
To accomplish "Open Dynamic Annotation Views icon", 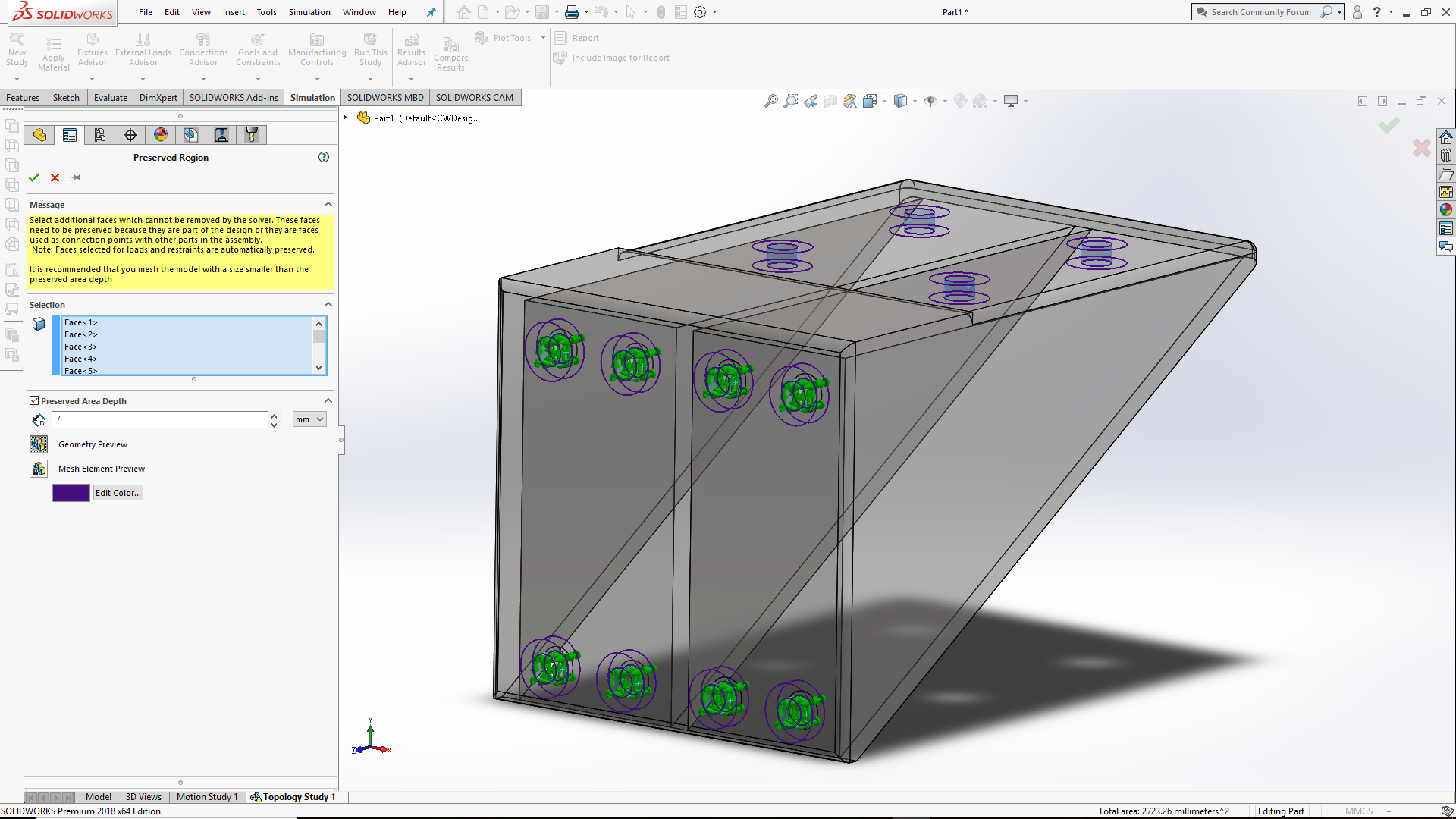I will coord(850,101).
